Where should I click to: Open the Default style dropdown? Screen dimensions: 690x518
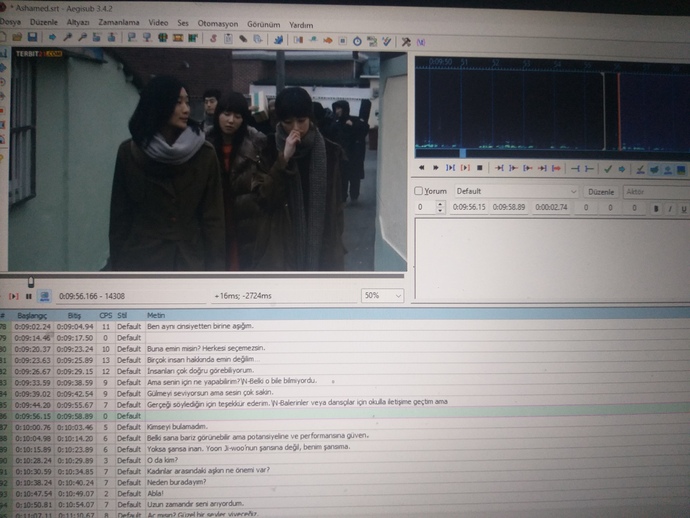pos(516,191)
